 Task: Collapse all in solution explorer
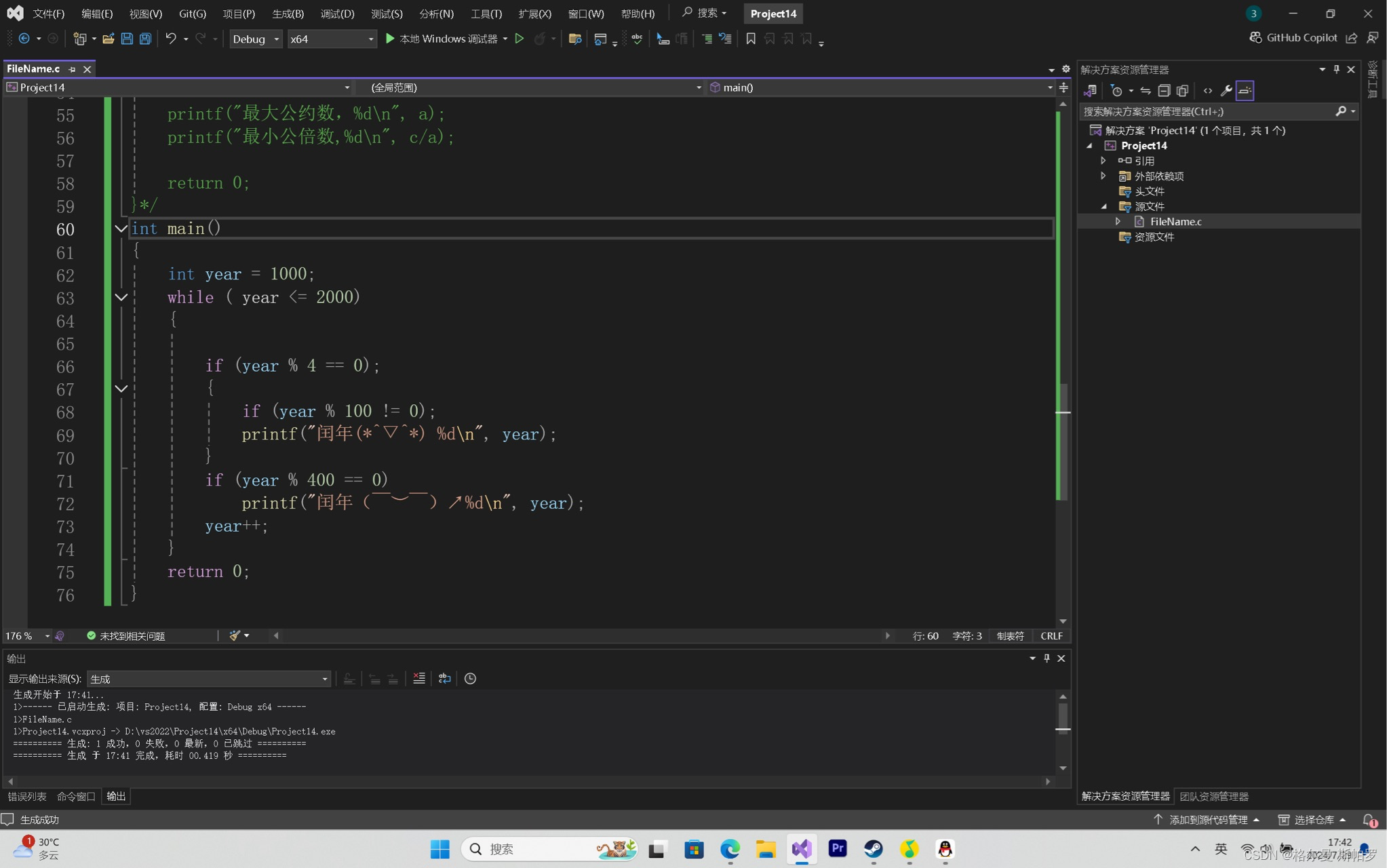(1164, 91)
